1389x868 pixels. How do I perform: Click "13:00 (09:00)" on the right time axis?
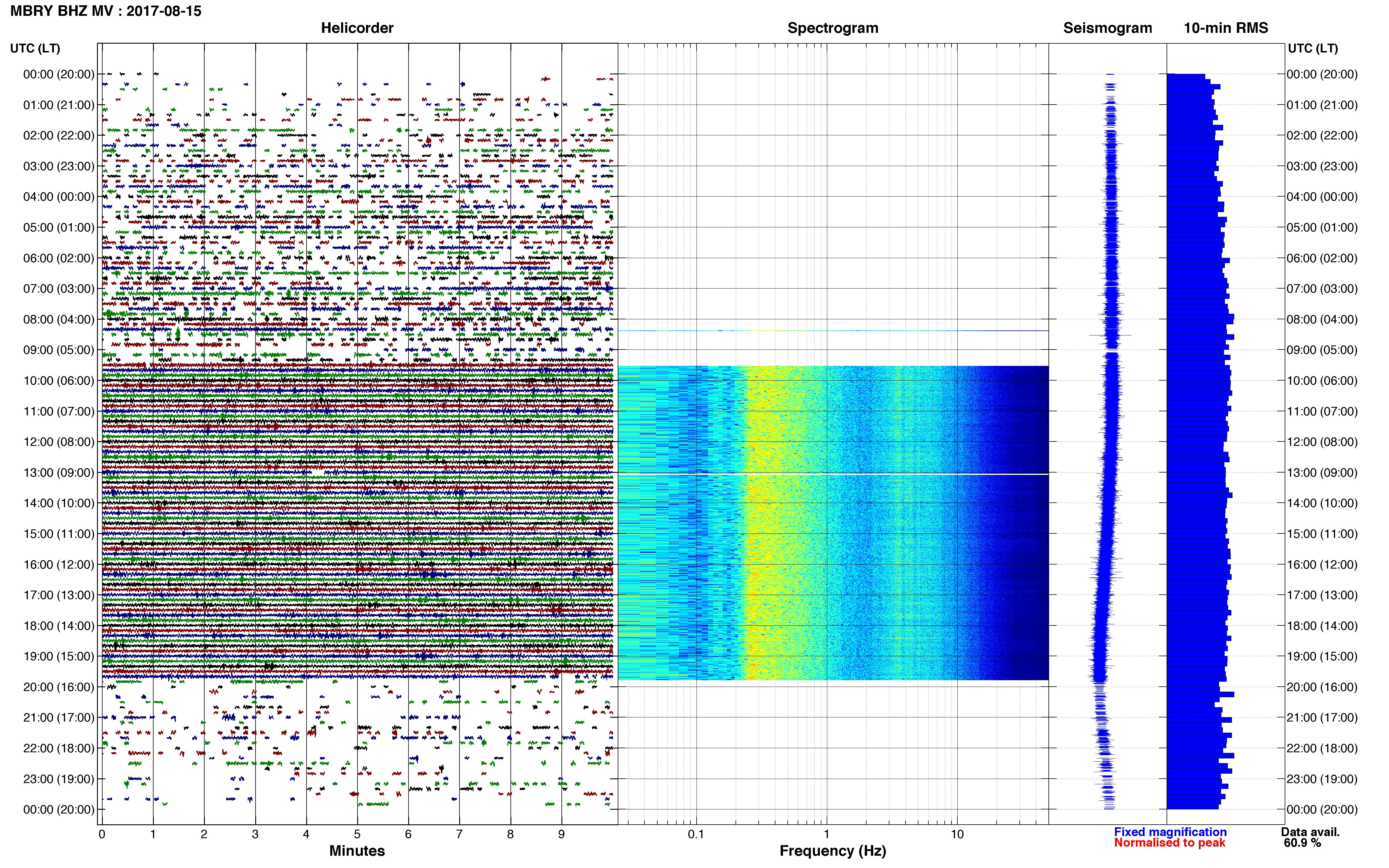pos(1322,473)
